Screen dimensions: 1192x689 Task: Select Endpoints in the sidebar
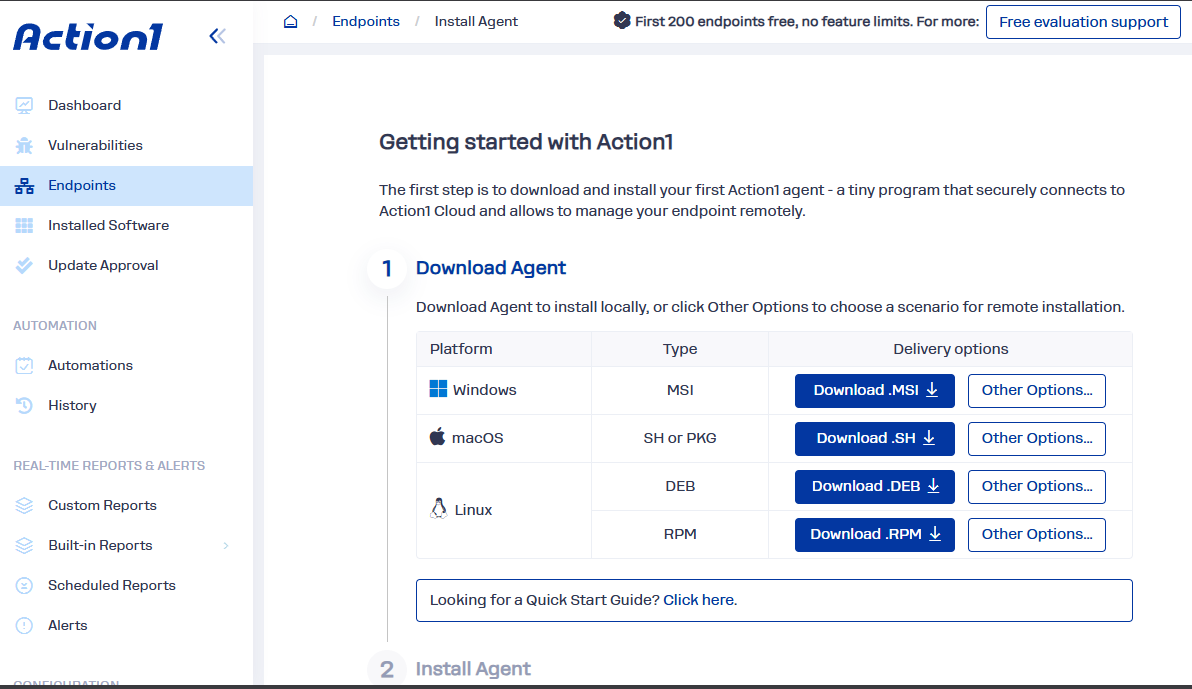point(126,186)
